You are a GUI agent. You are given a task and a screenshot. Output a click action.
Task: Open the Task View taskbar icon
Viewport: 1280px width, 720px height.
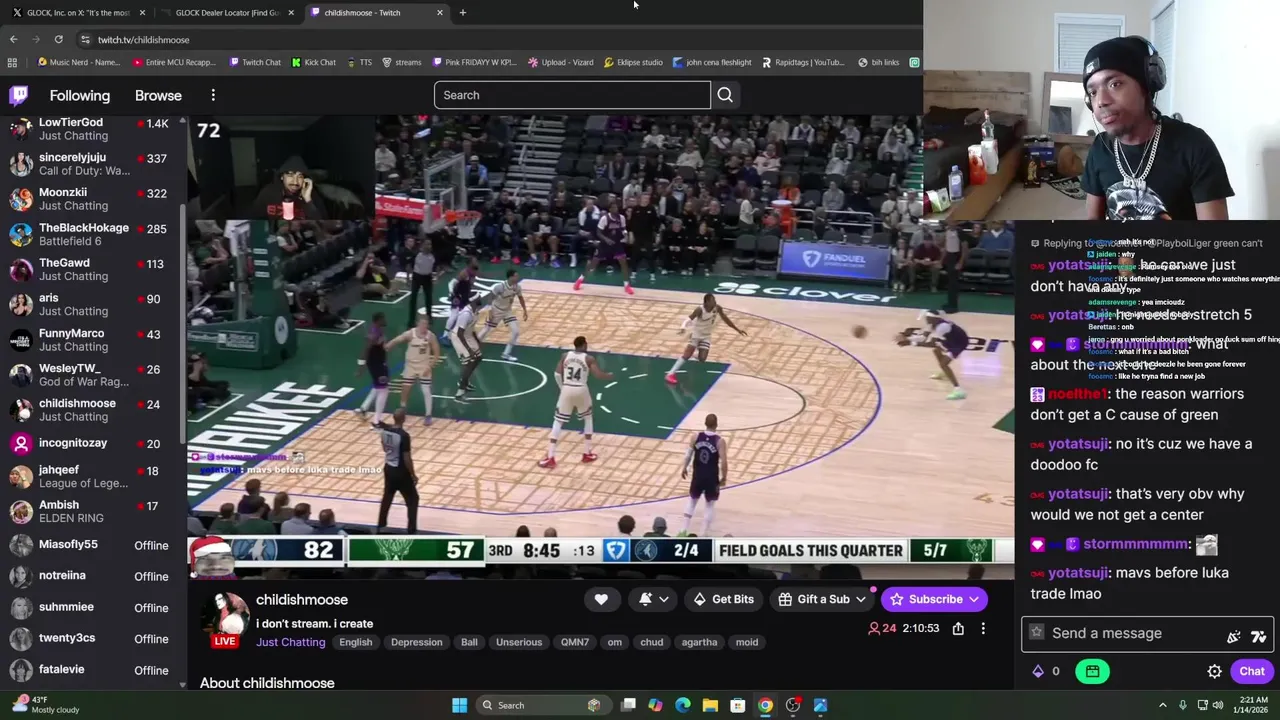coord(628,705)
